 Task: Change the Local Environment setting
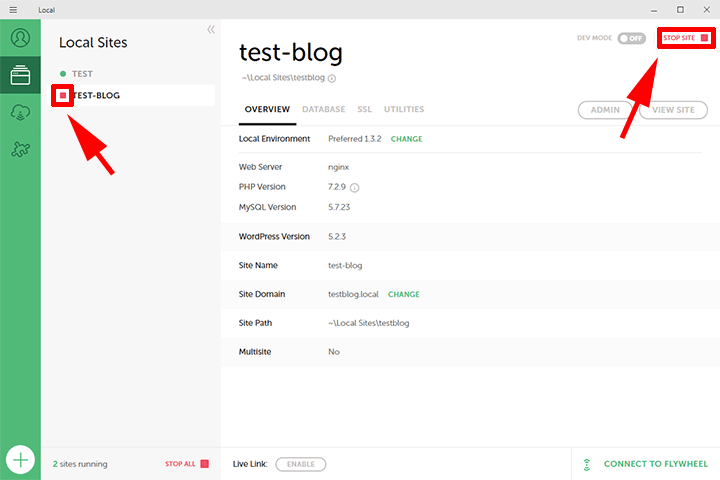click(406, 139)
